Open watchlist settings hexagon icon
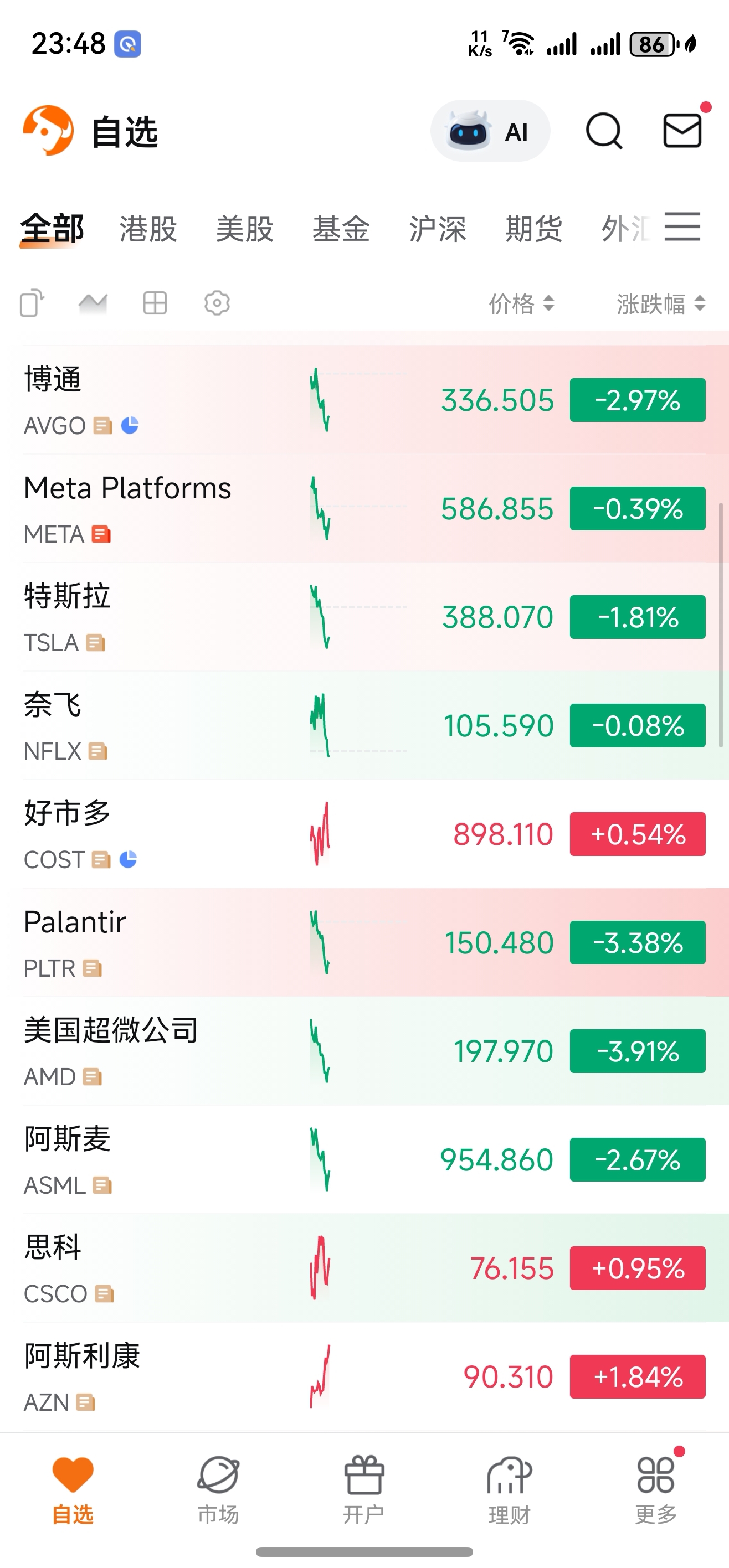Viewport: 729px width, 1568px height. (x=217, y=302)
